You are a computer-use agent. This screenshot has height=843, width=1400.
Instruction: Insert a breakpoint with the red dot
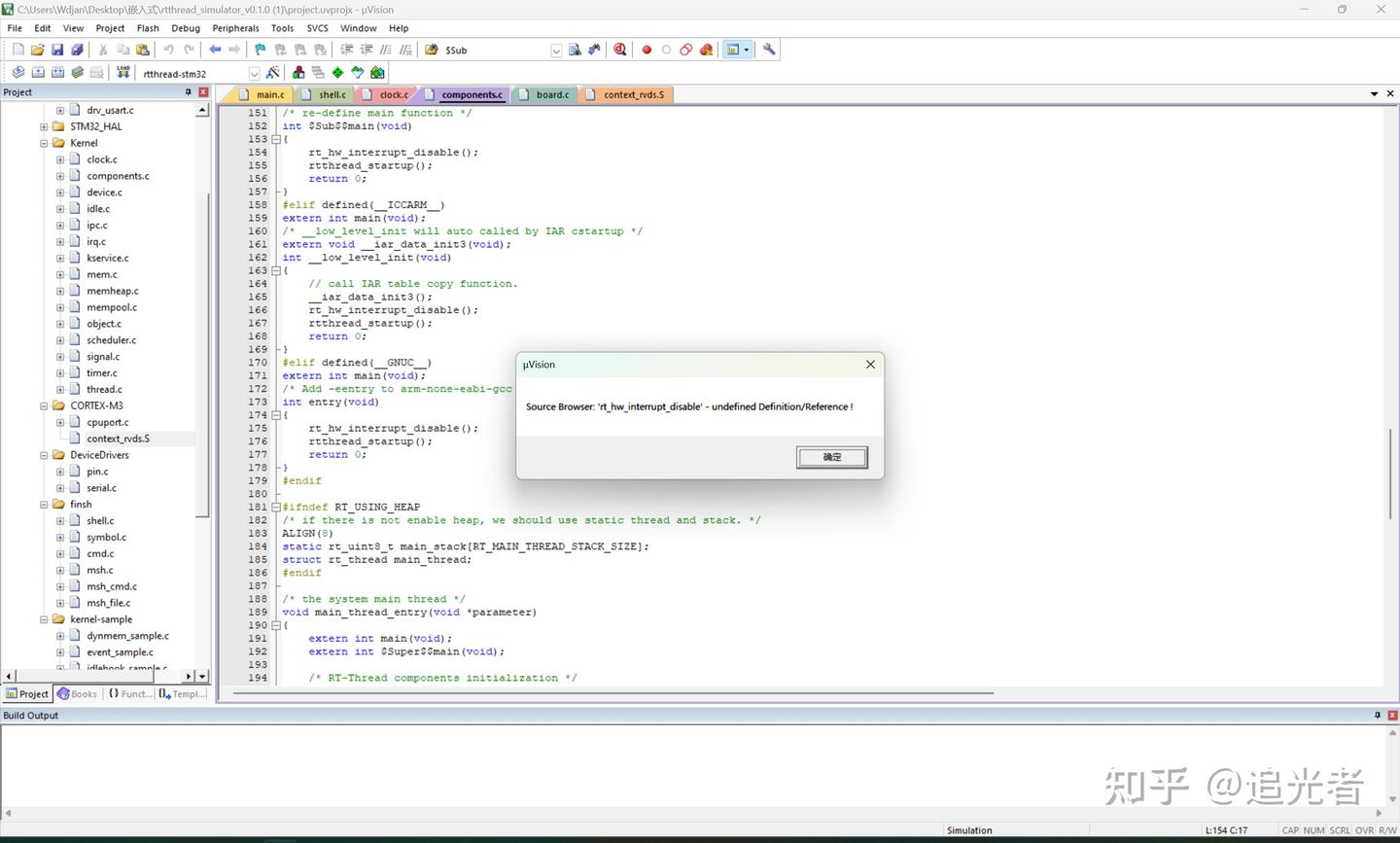coord(647,50)
